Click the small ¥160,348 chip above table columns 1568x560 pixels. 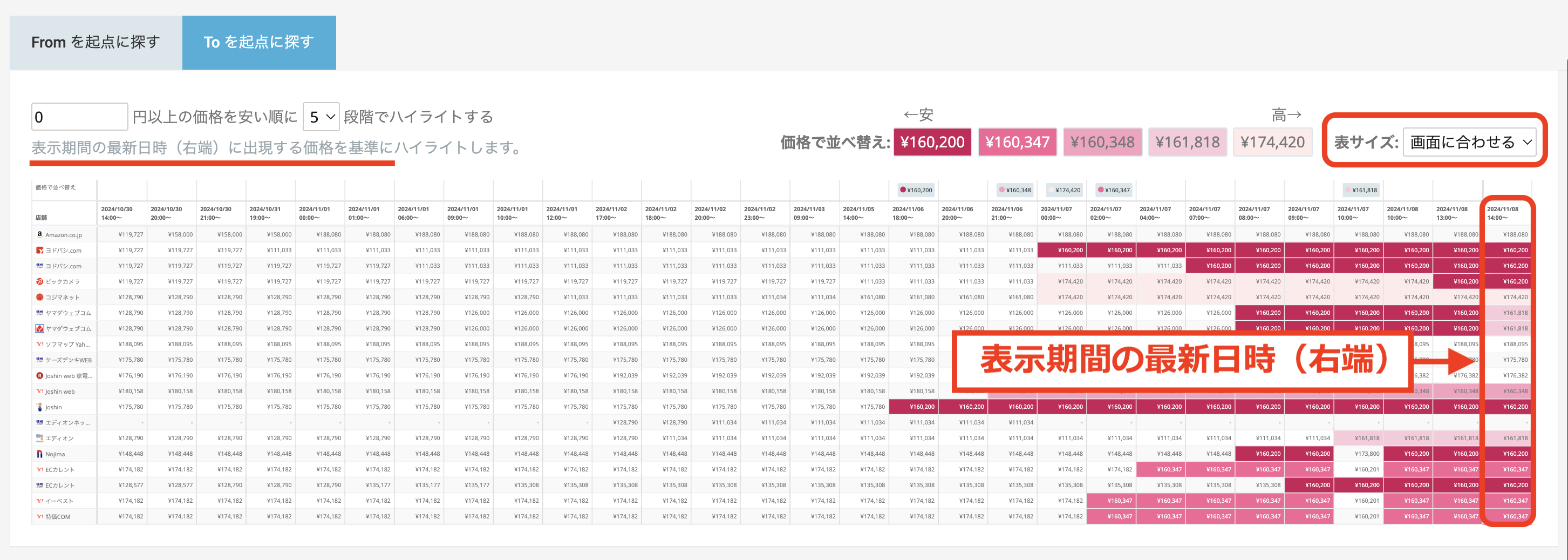click(x=1014, y=190)
